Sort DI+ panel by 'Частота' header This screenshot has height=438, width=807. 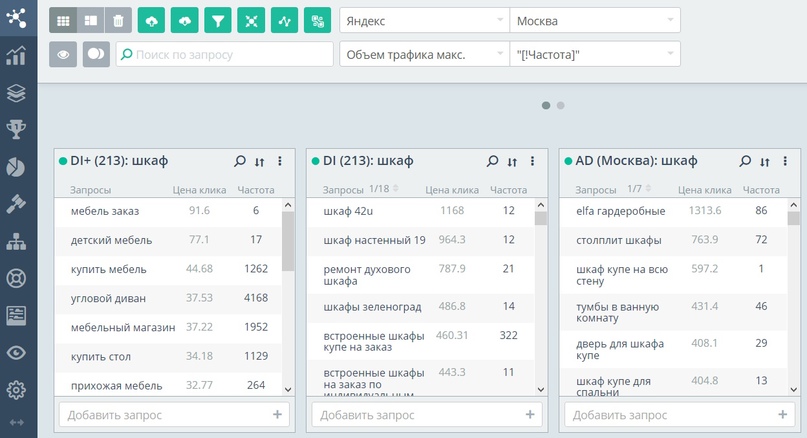256,190
